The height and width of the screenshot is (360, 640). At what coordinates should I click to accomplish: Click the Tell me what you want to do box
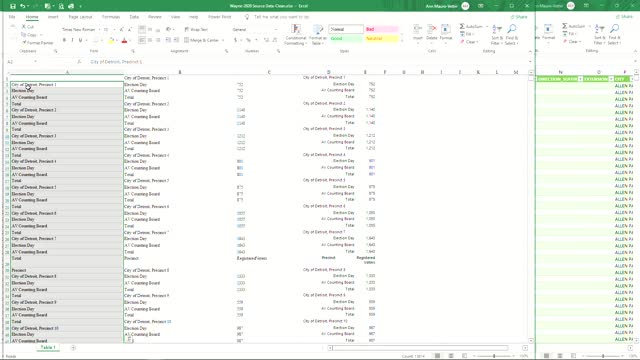(x=281, y=17)
